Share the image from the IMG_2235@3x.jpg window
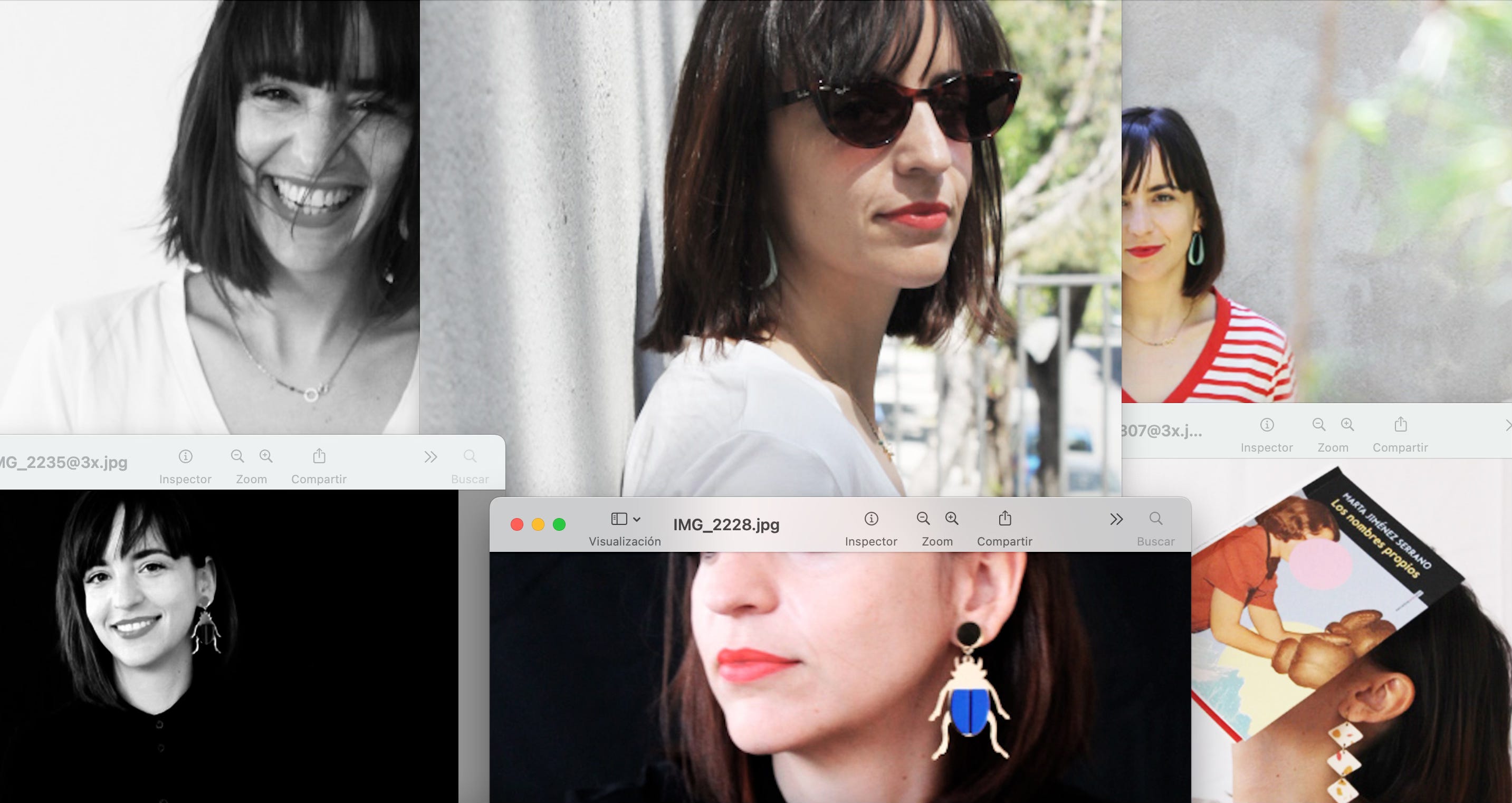The image size is (1512, 803). [x=319, y=456]
